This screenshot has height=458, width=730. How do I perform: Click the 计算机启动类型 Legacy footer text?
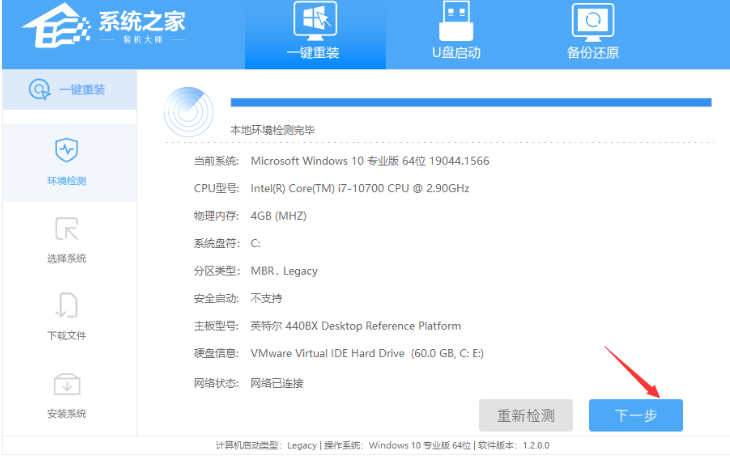coord(266,445)
